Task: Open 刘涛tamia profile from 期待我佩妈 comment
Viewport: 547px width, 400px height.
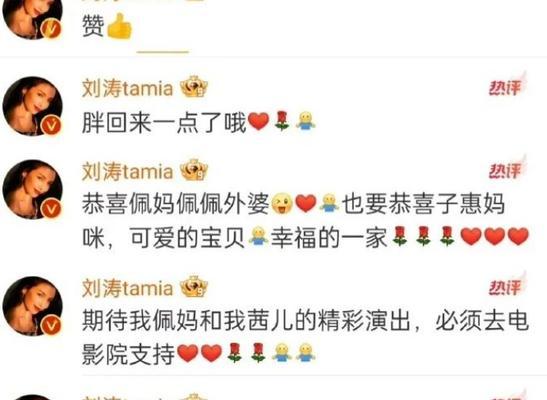Action: [x=127, y=288]
